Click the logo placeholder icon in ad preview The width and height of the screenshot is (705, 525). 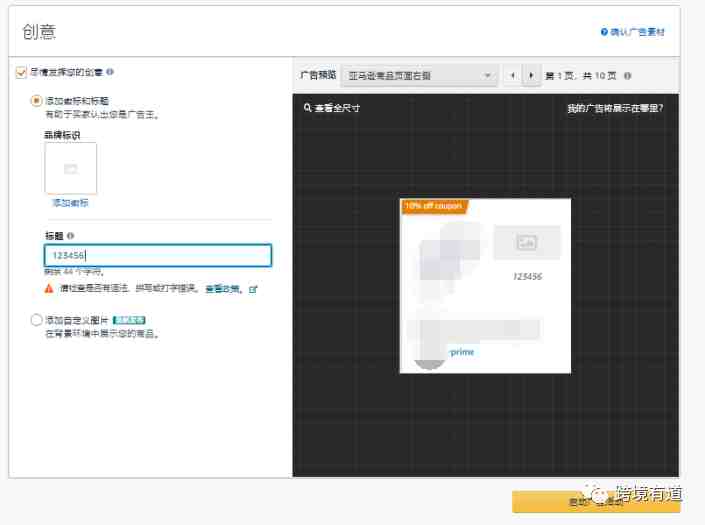tap(527, 242)
